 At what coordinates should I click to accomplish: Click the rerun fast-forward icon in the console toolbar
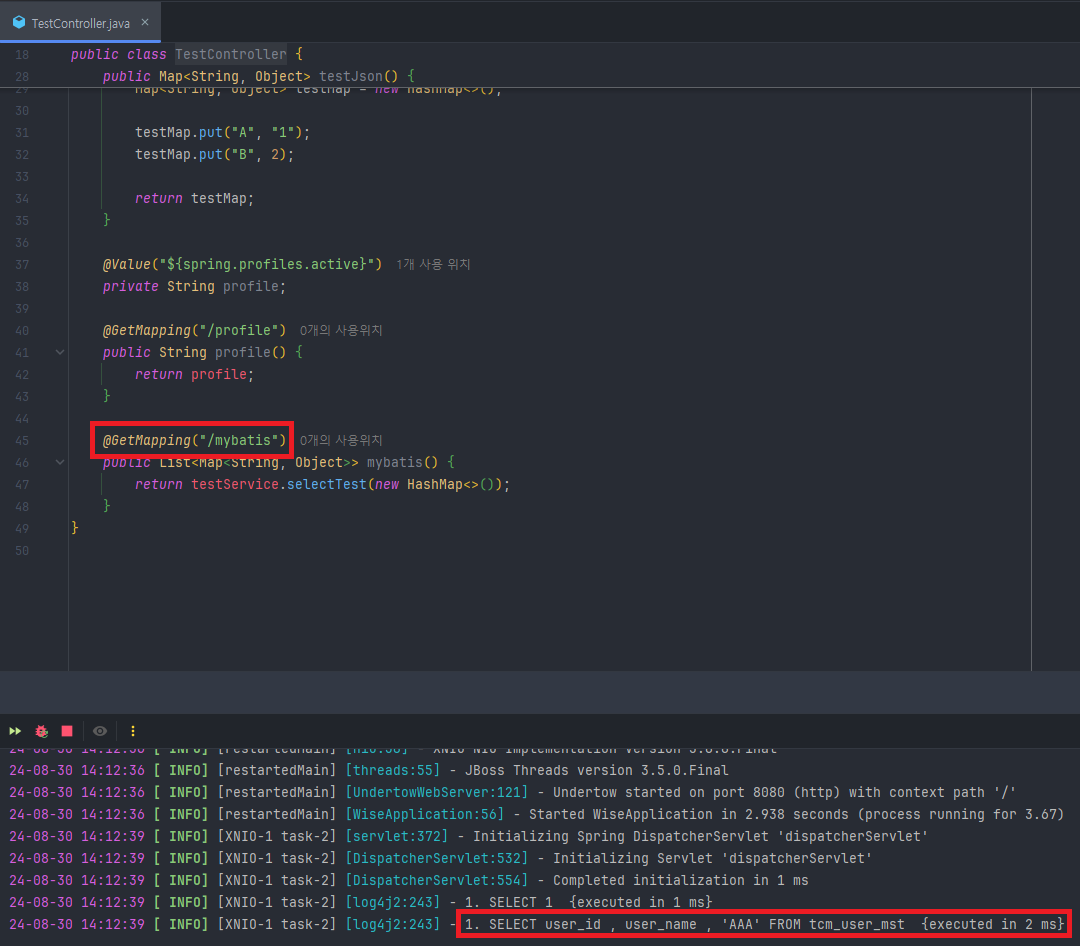pos(15,731)
